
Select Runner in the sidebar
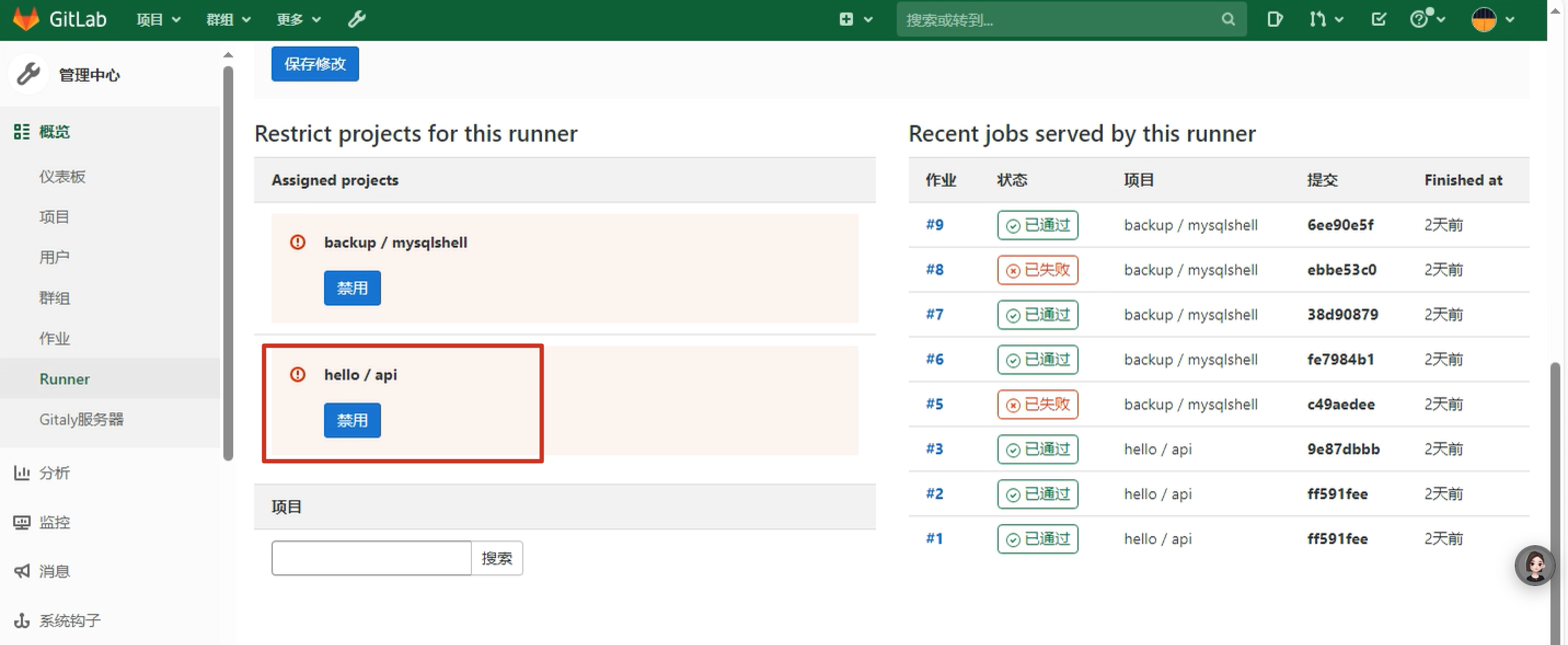point(65,378)
